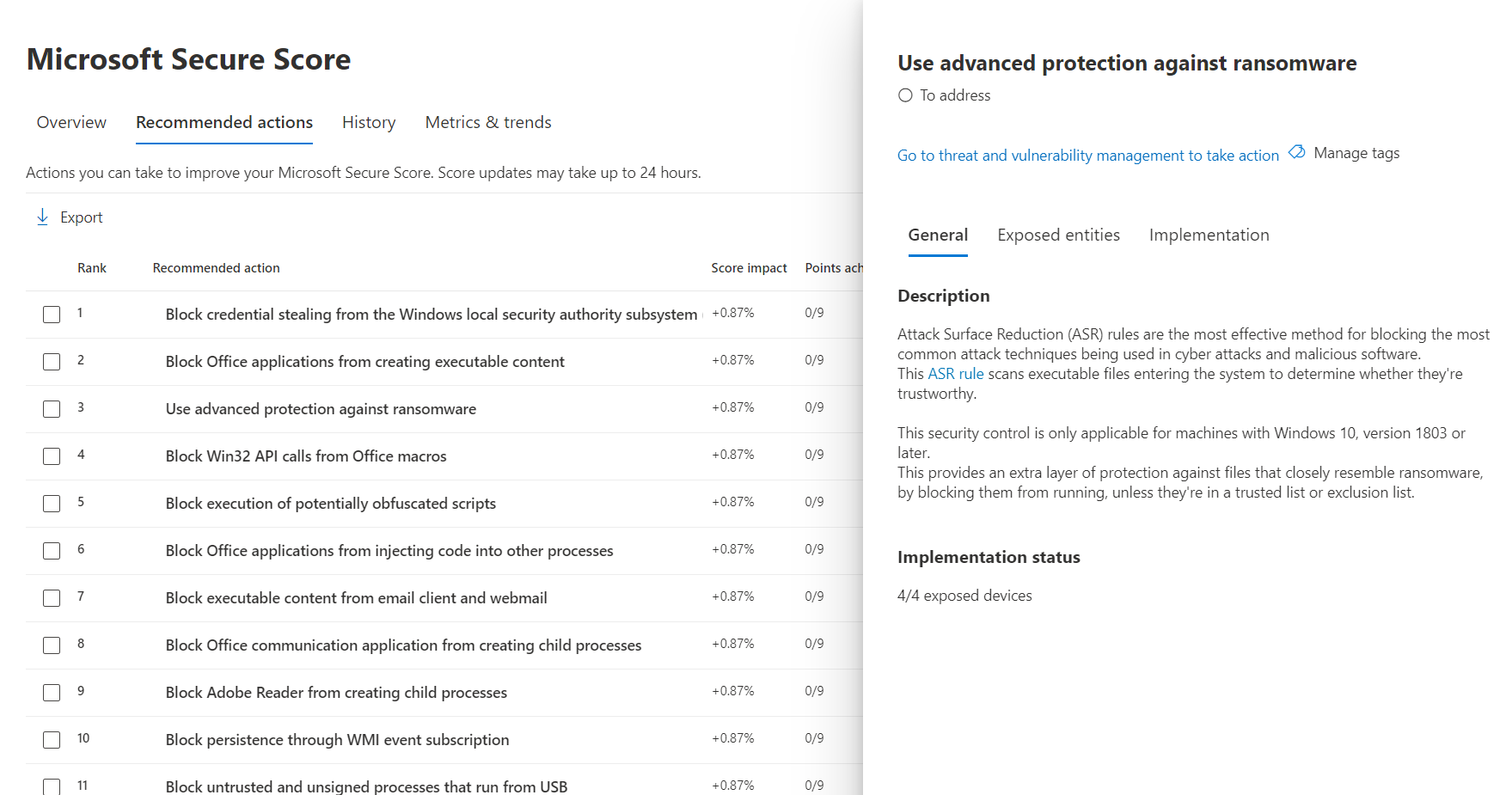Follow the ASR rule hyperlink

(x=955, y=374)
